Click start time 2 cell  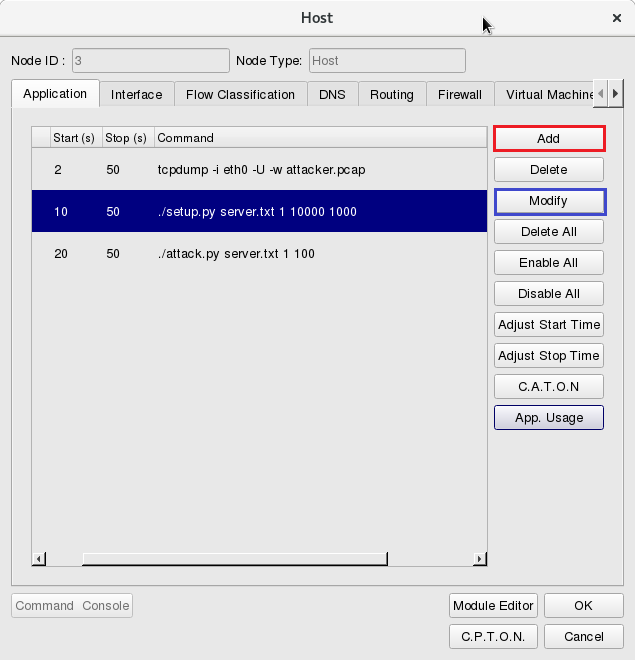tap(58, 170)
